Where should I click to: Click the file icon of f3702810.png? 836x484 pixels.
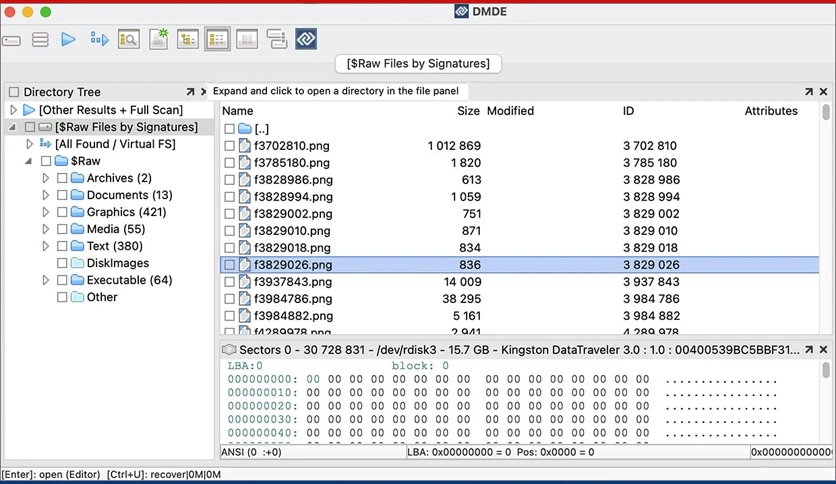245,146
